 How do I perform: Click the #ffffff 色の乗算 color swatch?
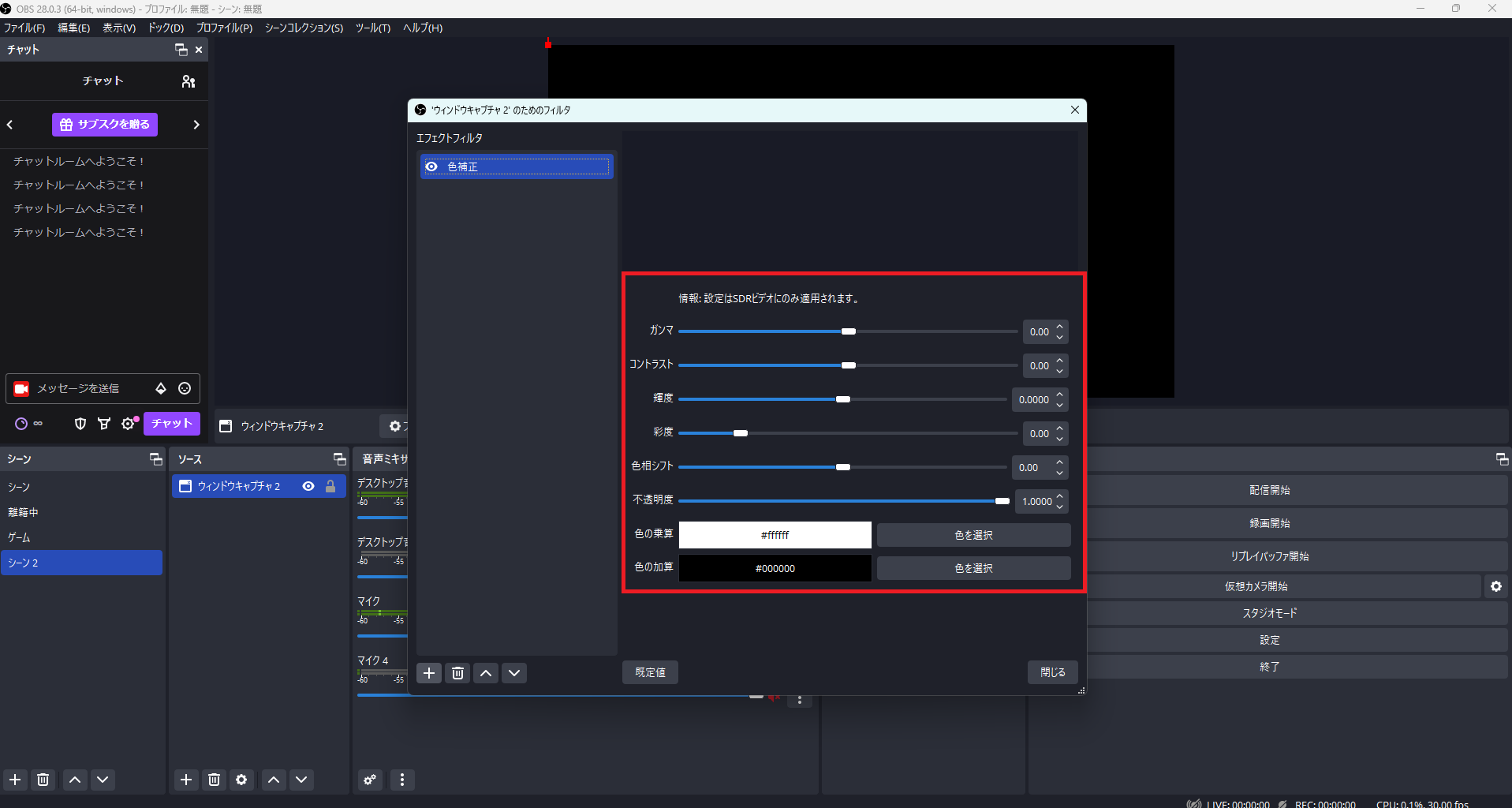coord(775,535)
